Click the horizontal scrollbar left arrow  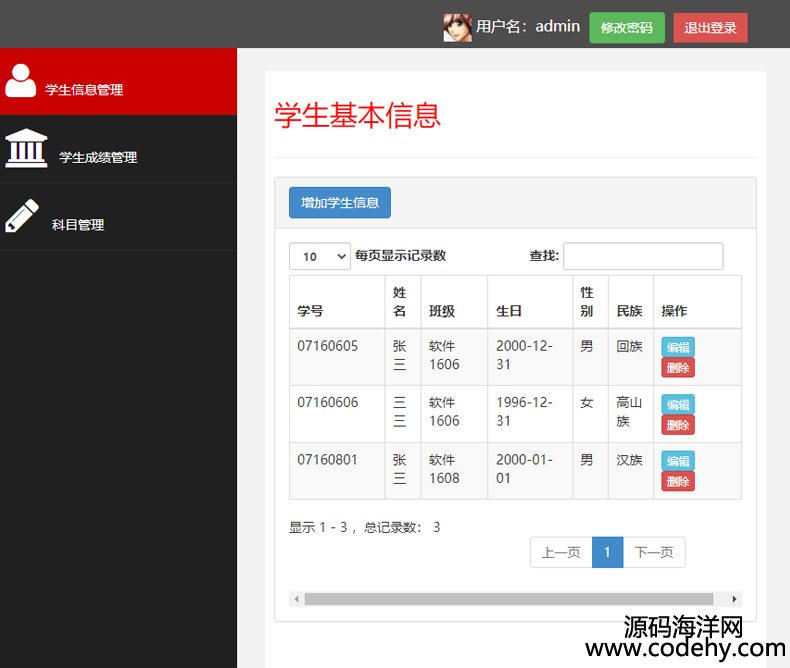[297, 599]
